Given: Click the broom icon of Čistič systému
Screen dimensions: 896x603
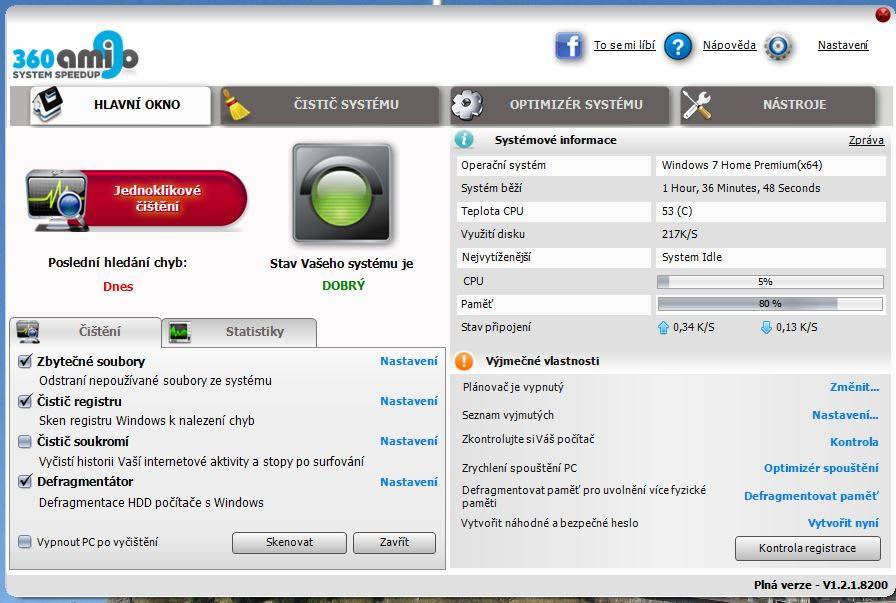Looking at the screenshot, I should 235,105.
